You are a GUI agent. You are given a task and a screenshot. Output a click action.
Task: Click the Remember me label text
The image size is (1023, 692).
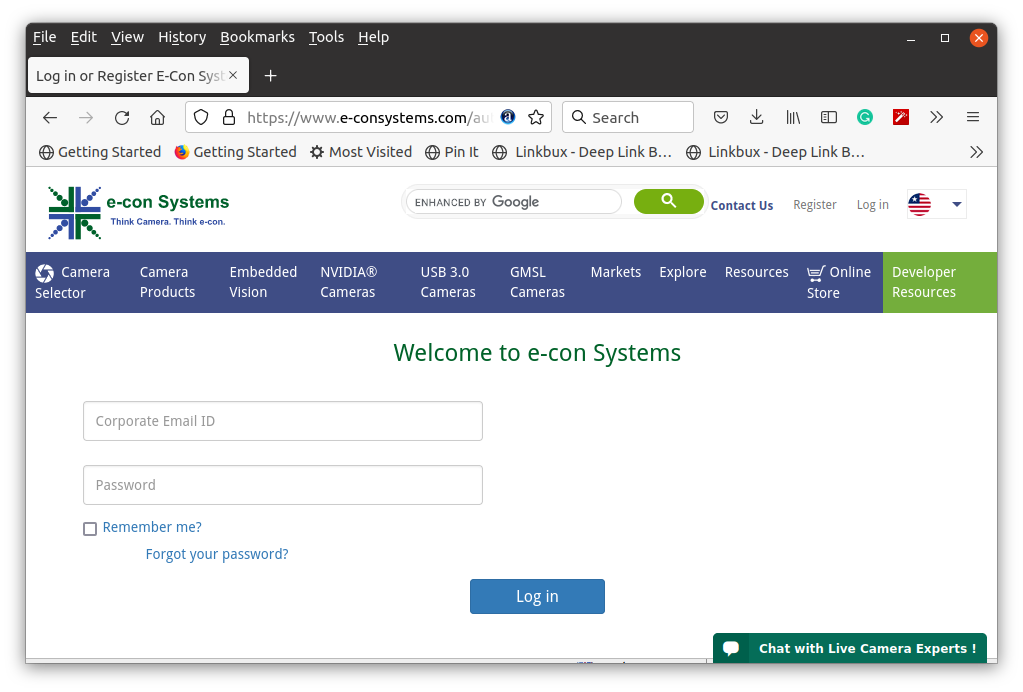(x=152, y=527)
